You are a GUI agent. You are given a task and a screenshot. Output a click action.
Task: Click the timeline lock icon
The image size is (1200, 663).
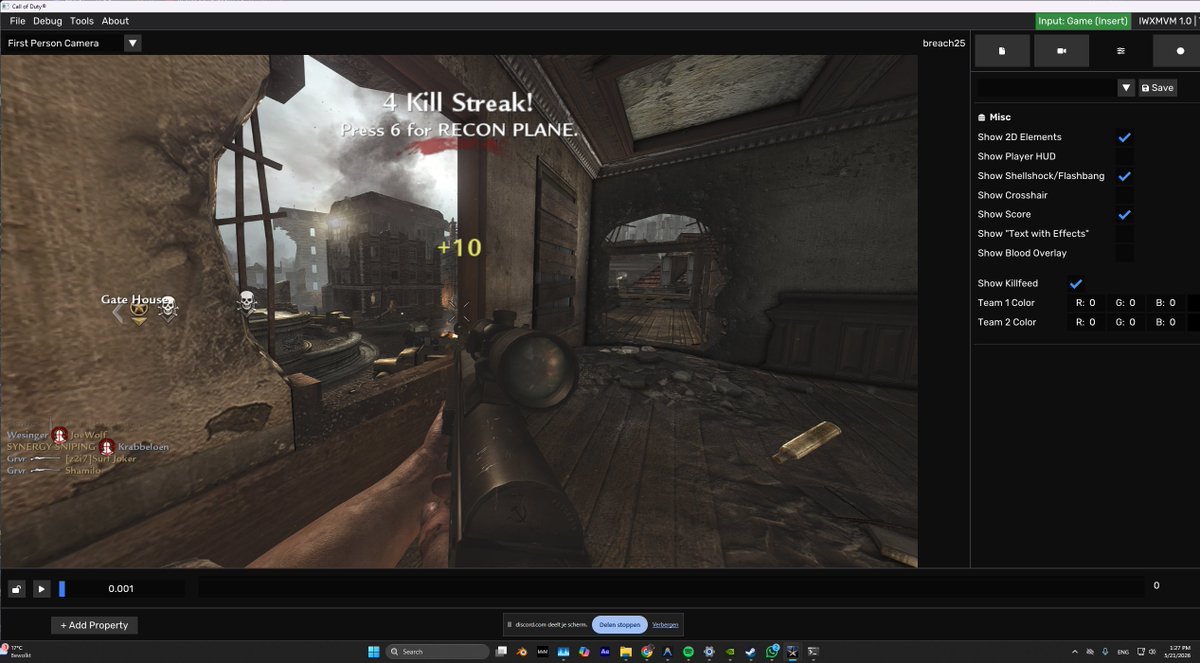[x=17, y=589]
